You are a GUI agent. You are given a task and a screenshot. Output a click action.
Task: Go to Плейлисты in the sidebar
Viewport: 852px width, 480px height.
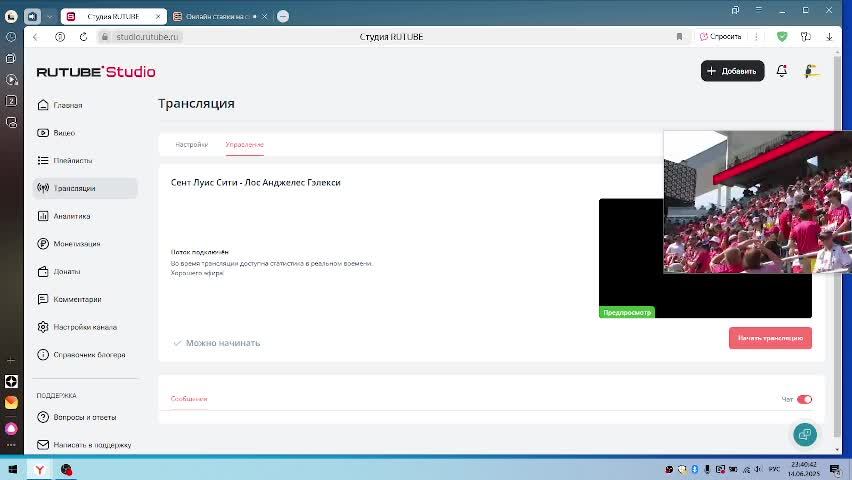(65, 161)
